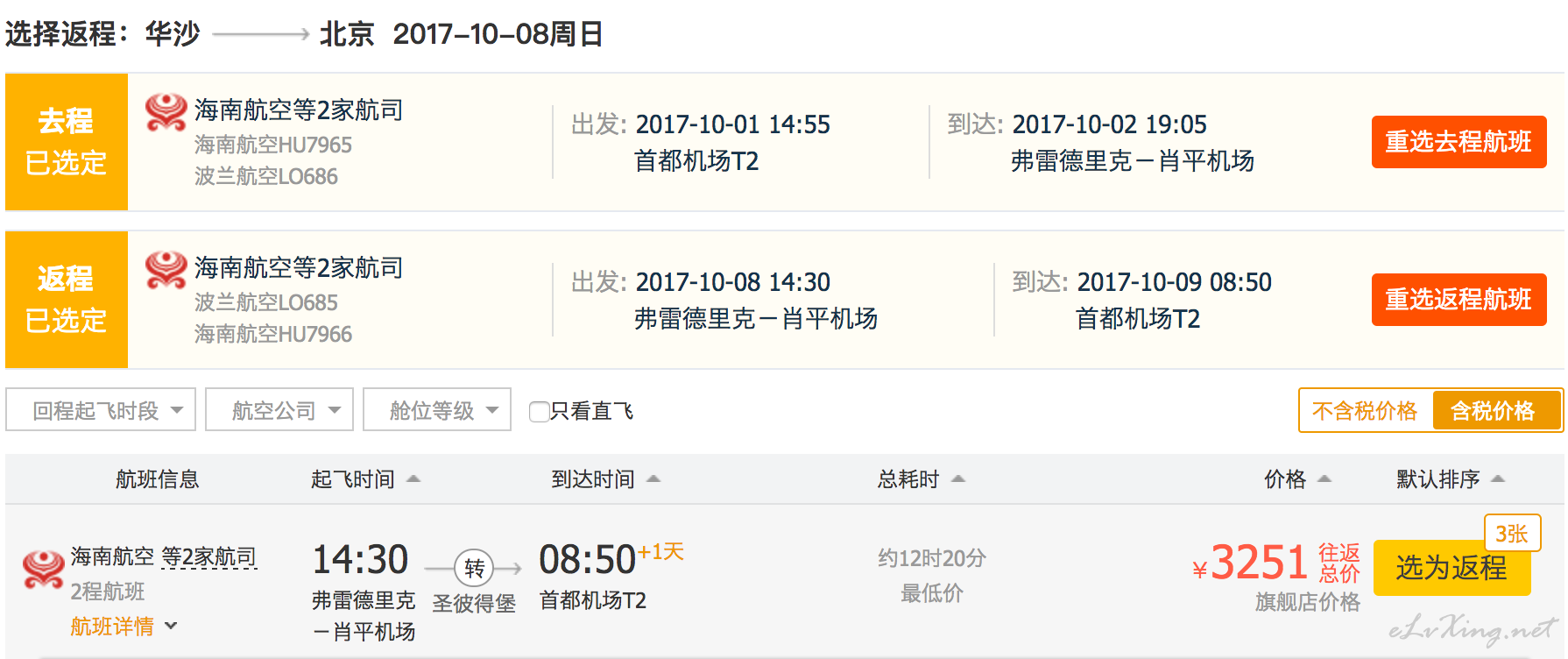Sort by 价格 arrow icon
This screenshot has height=659, width=1568.
click(1324, 478)
